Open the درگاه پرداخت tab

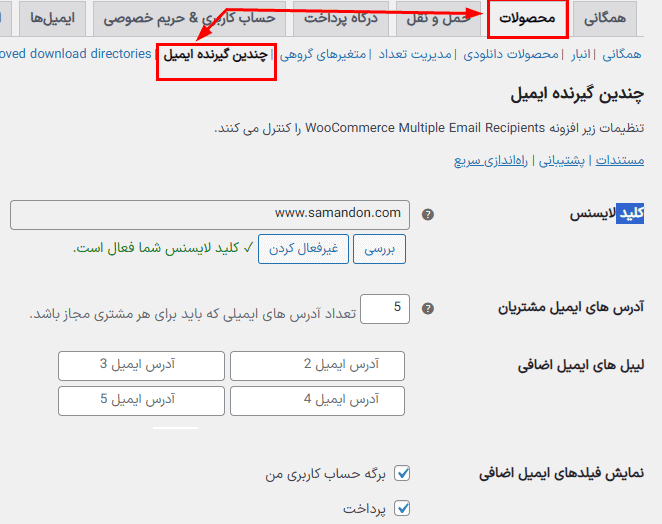coord(341,19)
